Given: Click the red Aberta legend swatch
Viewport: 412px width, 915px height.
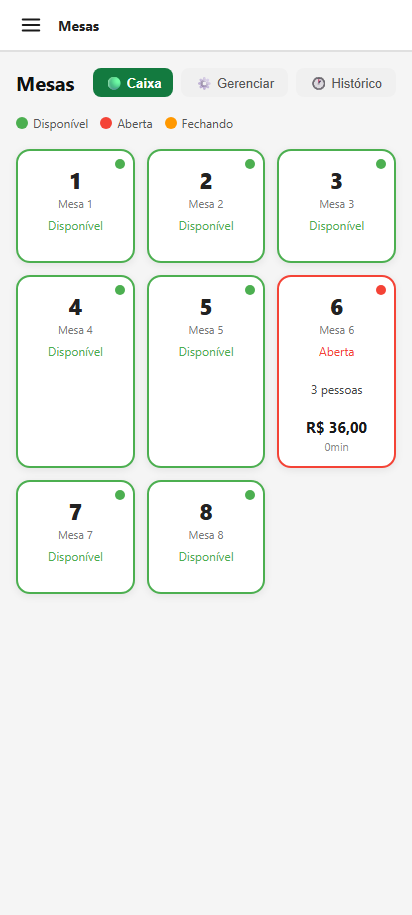Looking at the screenshot, I should tap(106, 123).
